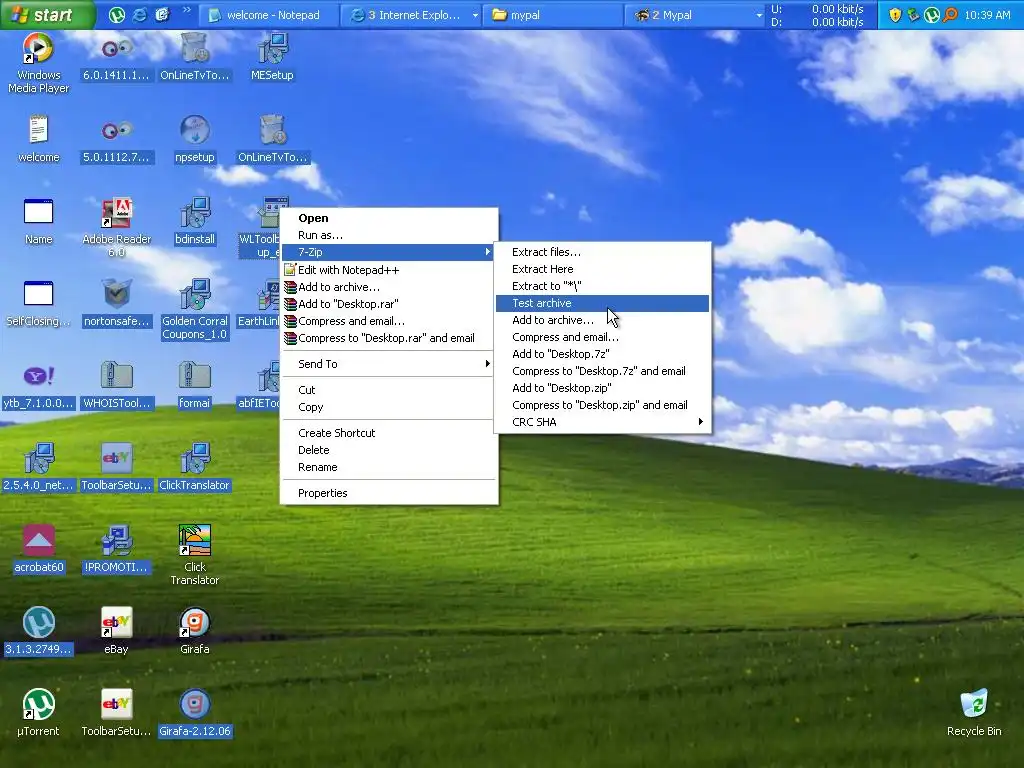Choose Compress to "Desktop.rar" and email

click(x=389, y=338)
